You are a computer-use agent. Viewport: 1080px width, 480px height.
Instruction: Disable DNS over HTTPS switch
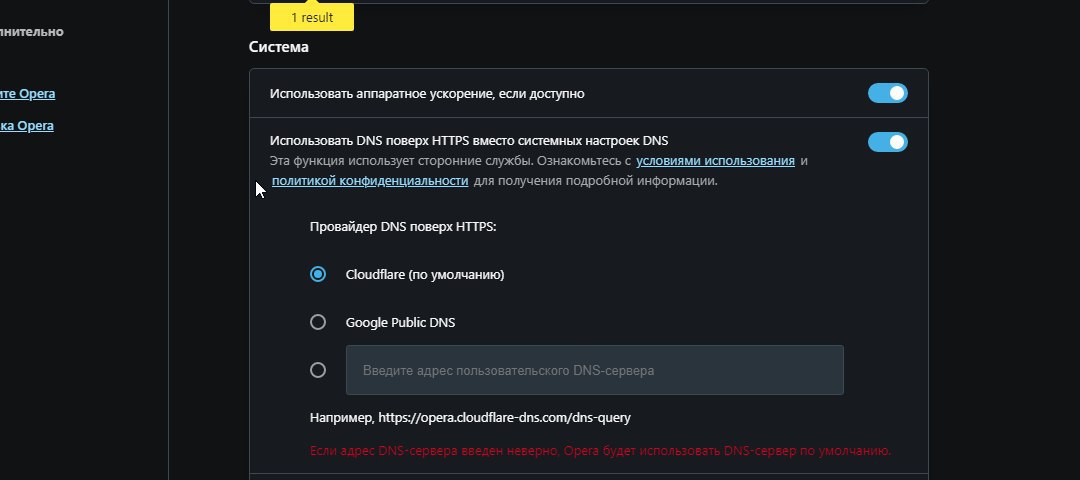(887, 142)
